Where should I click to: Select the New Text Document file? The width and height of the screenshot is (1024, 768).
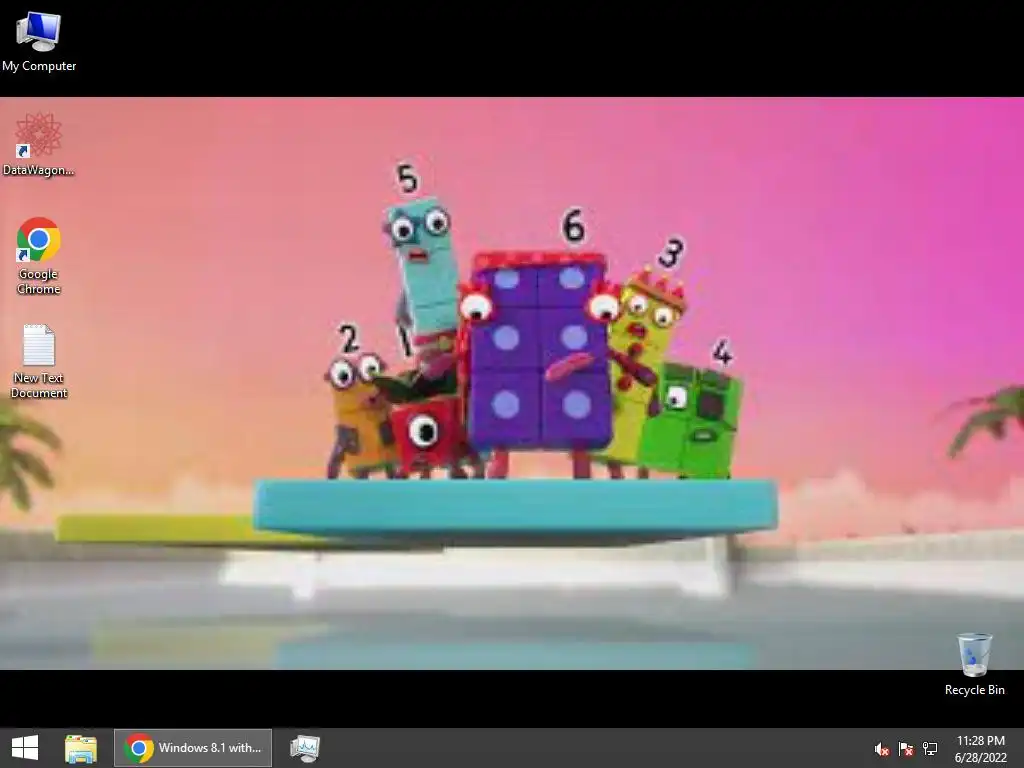coord(39,361)
